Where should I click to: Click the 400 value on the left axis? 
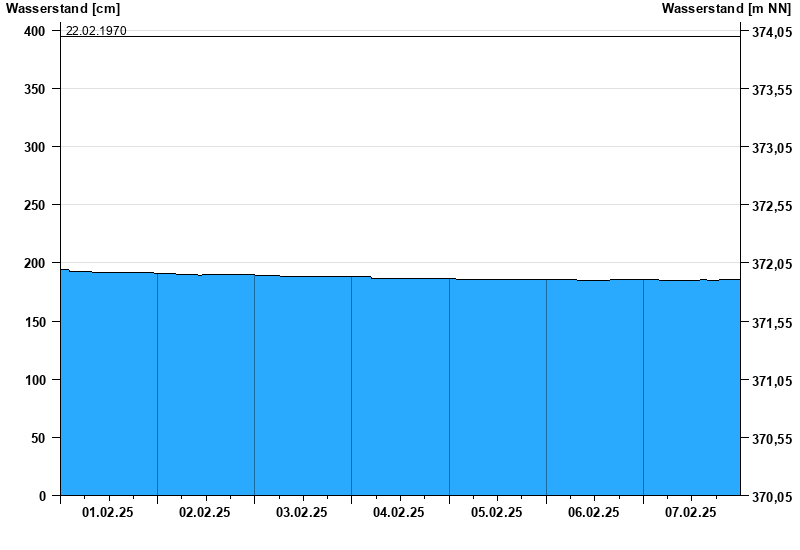tap(36, 31)
